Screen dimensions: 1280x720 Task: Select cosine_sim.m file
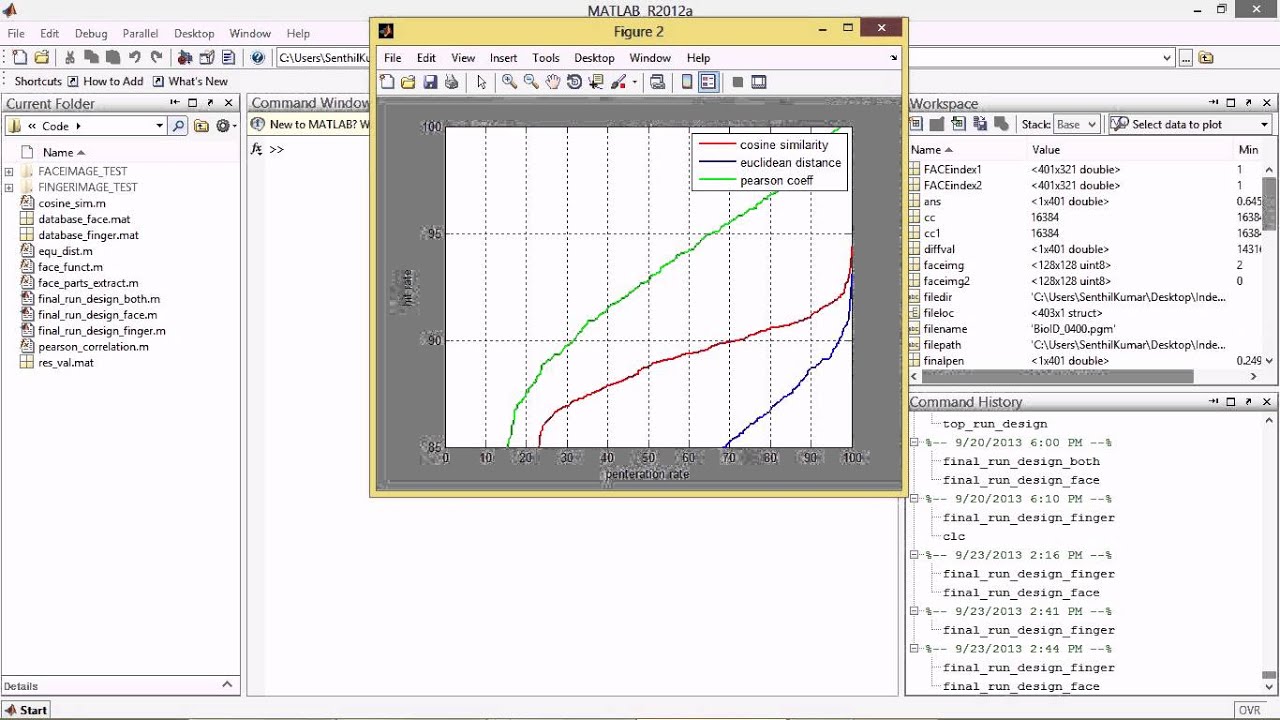[x=72, y=203]
